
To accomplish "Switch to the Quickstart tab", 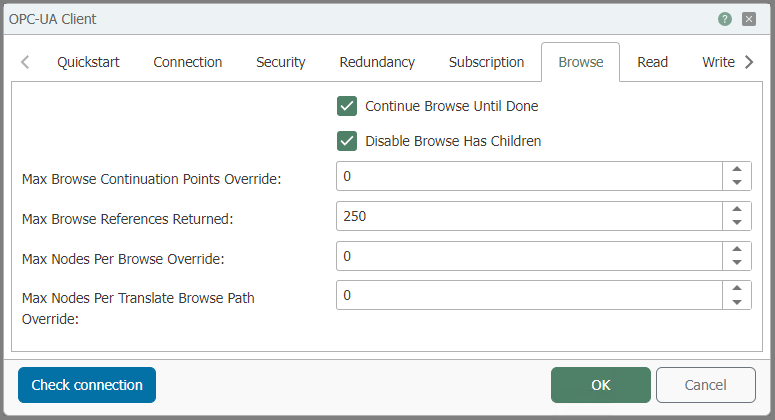I will (x=88, y=62).
